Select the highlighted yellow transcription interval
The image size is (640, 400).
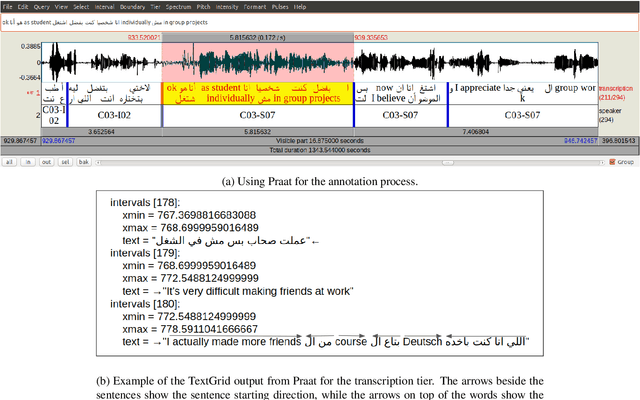257,93
